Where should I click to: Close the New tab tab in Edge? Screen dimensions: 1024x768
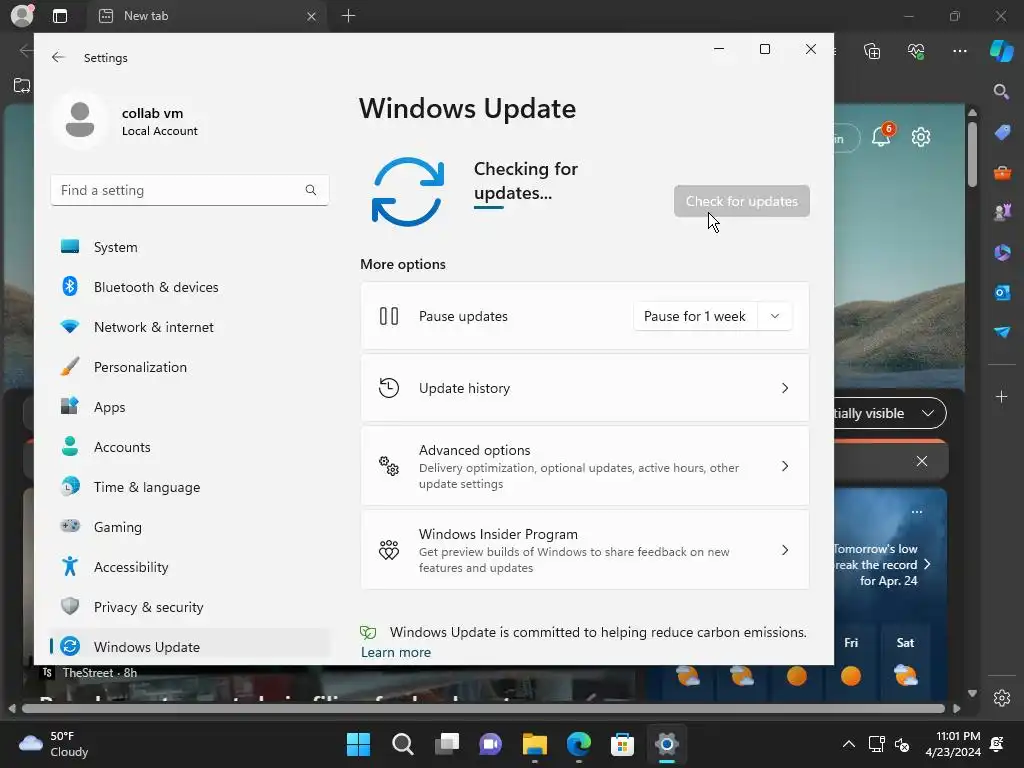(312, 16)
